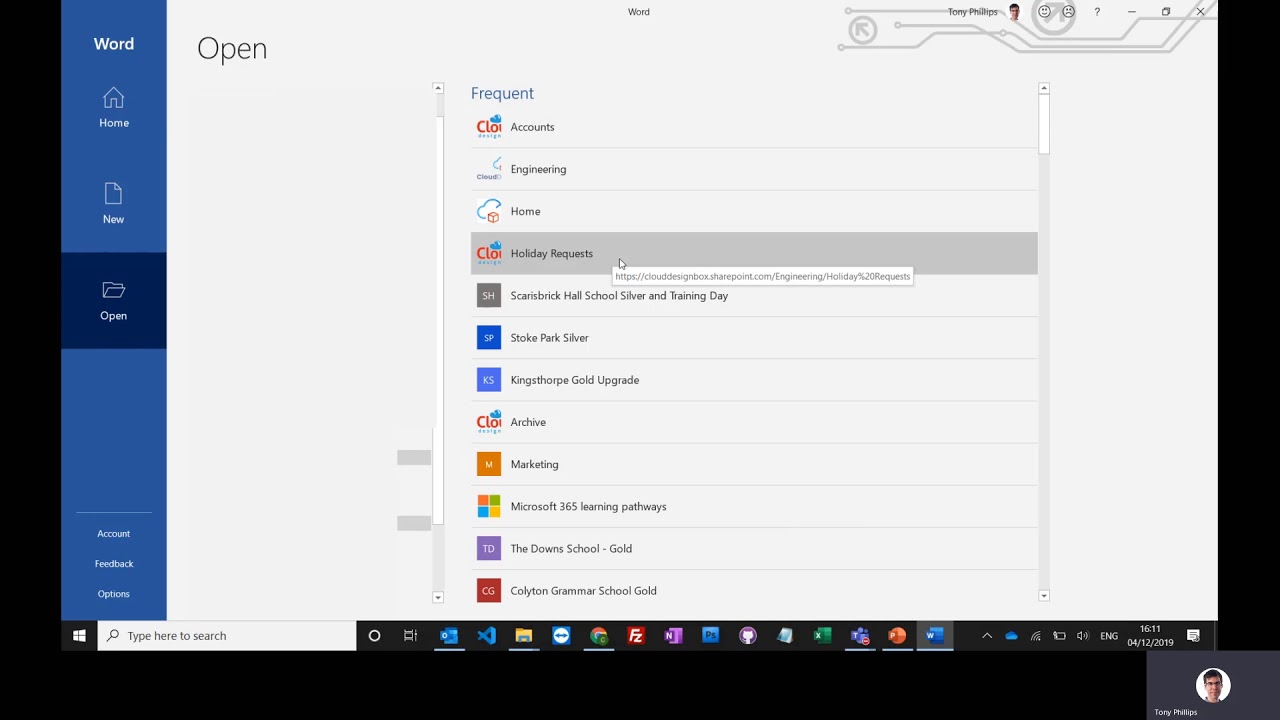Click the Home site cloud icon

489,211
